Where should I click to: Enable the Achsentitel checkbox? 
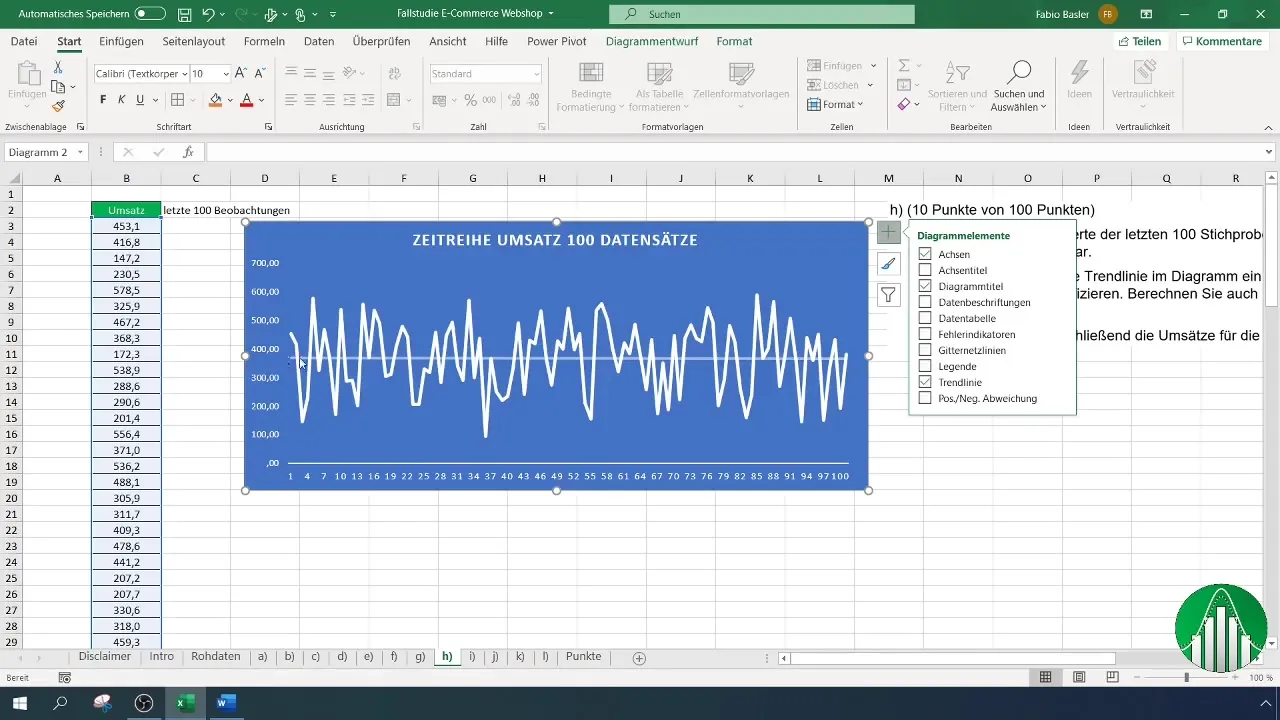tap(925, 270)
